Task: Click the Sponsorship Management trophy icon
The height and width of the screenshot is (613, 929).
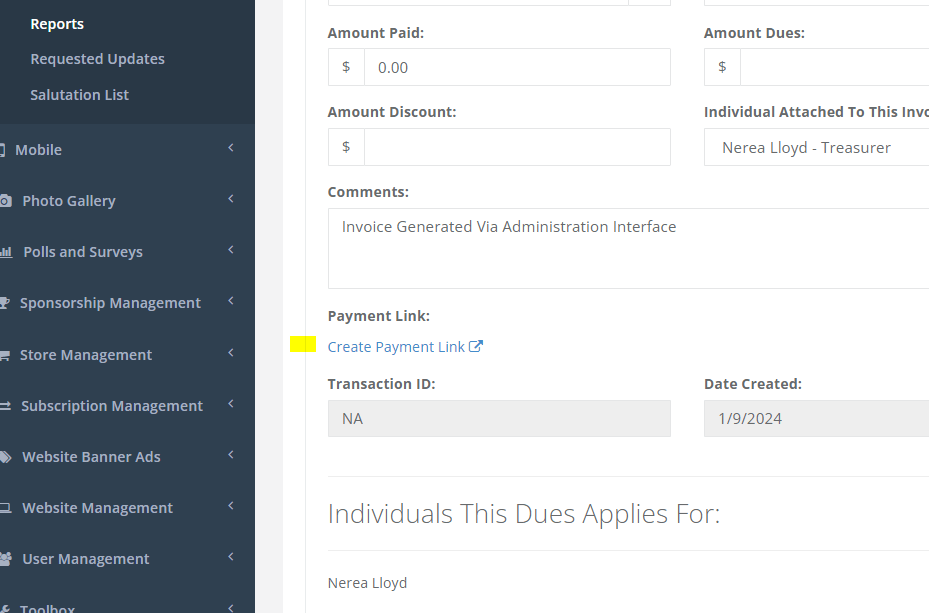Action: [x=5, y=303]
